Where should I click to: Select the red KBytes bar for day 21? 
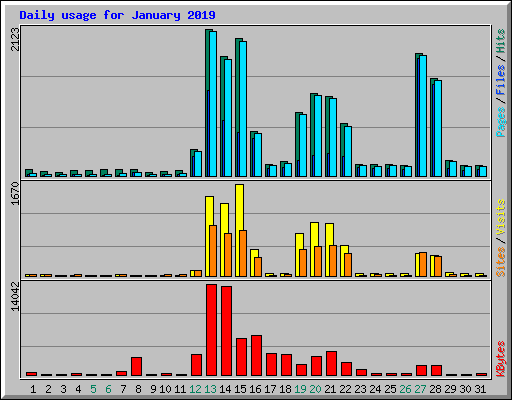point(331,363)
